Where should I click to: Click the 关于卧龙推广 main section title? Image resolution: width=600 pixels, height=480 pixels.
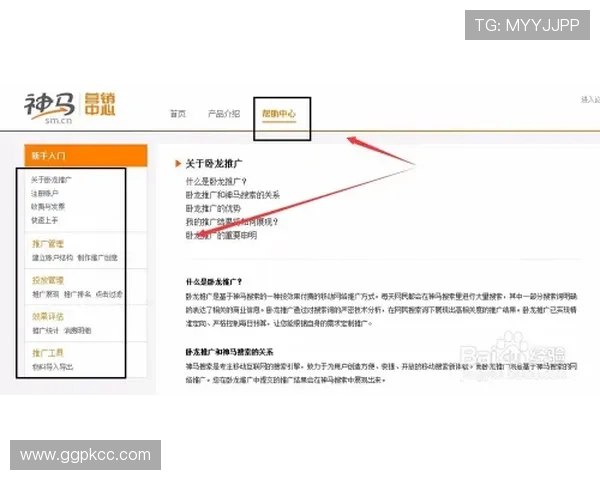click(214, 164)
